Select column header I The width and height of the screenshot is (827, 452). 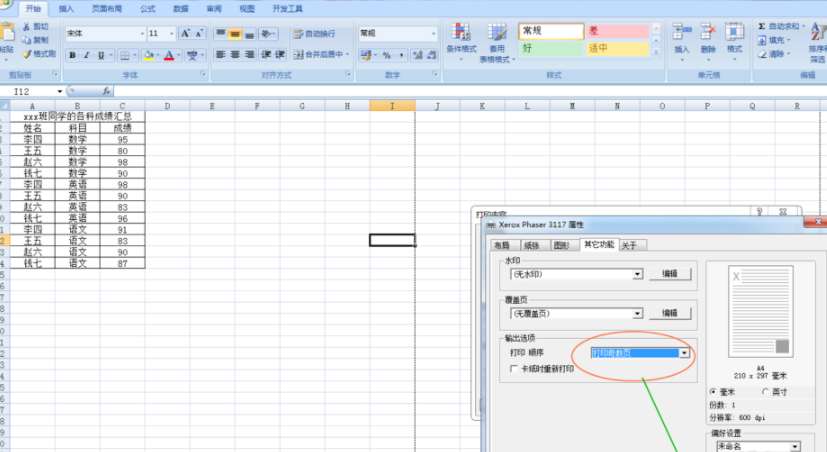[392, 106]
